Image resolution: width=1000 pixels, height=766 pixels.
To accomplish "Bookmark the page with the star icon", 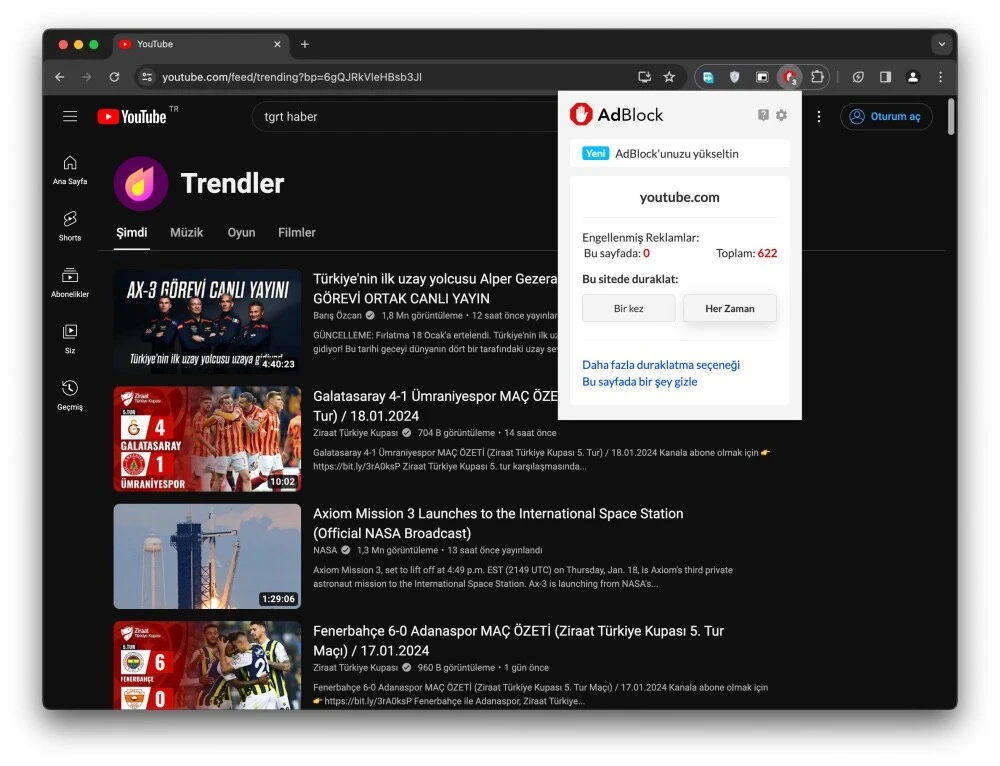I will [670, 77].
